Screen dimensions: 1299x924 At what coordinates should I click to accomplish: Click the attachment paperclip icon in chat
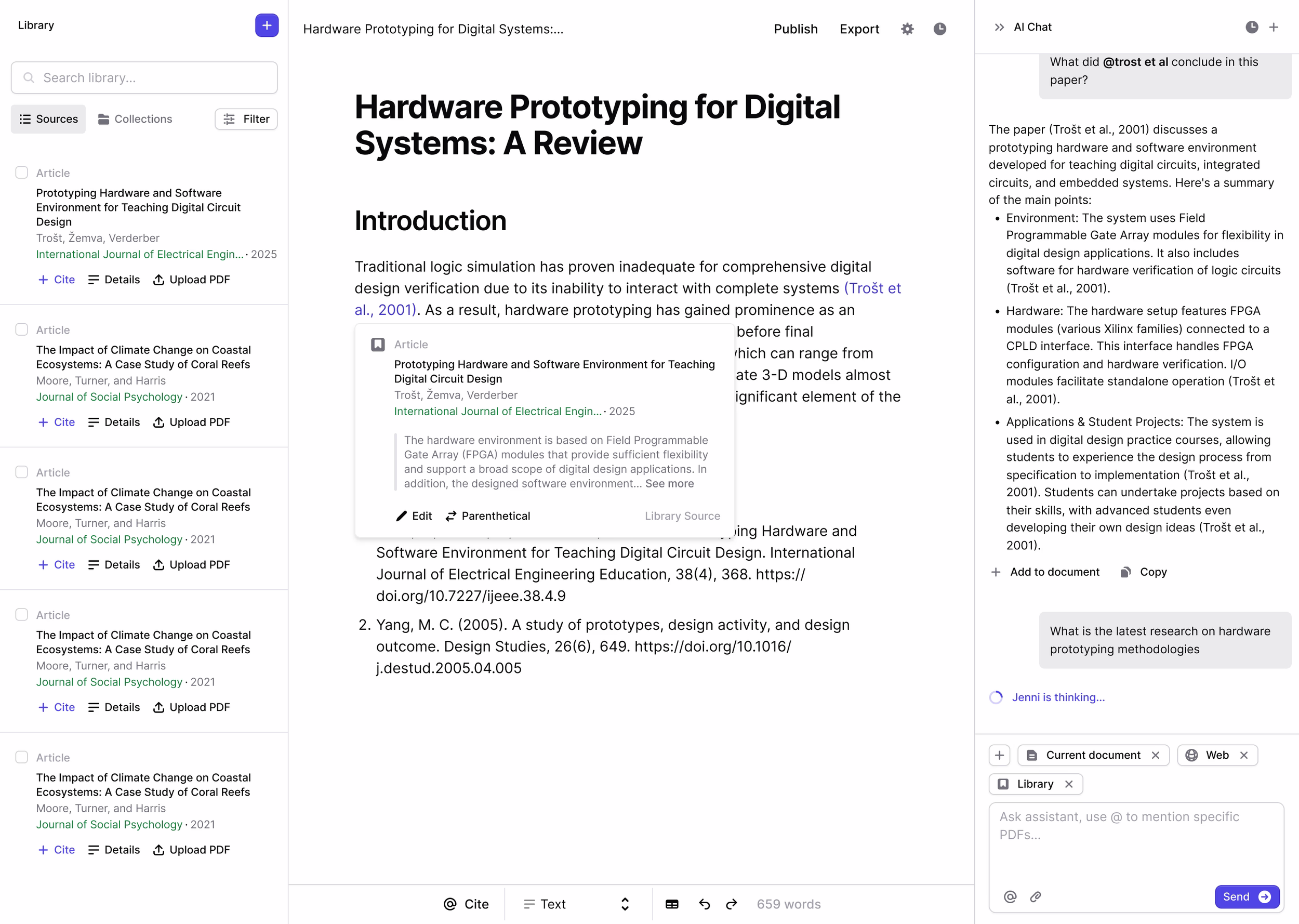click(1036, 896)
